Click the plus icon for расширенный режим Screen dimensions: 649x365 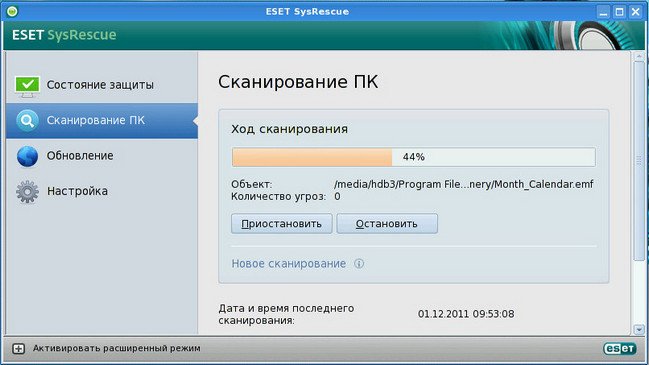pyautogui.click(x=18, y=348)
